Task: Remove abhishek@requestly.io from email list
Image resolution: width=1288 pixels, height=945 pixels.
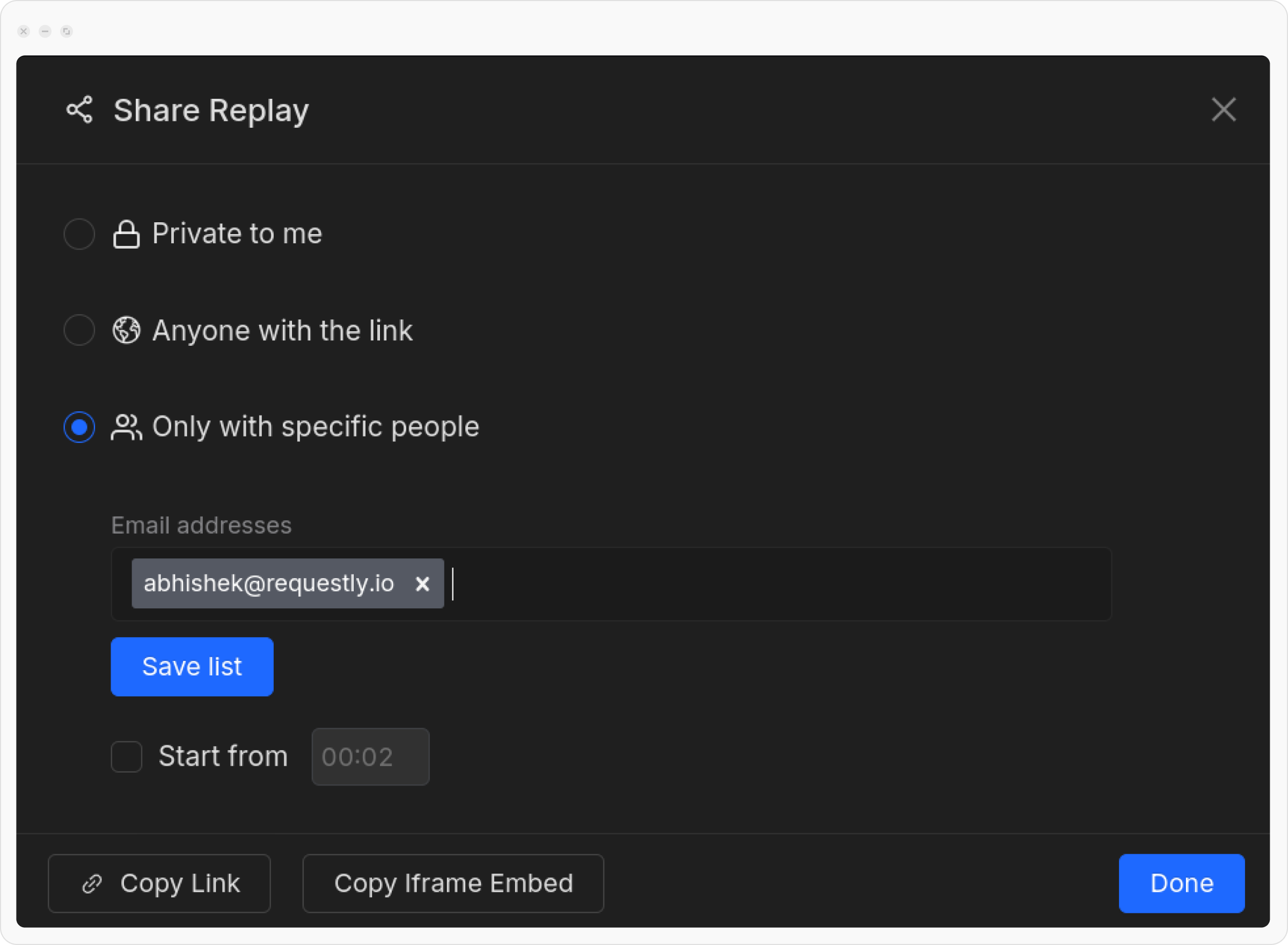Action: [x=423, y=584]
